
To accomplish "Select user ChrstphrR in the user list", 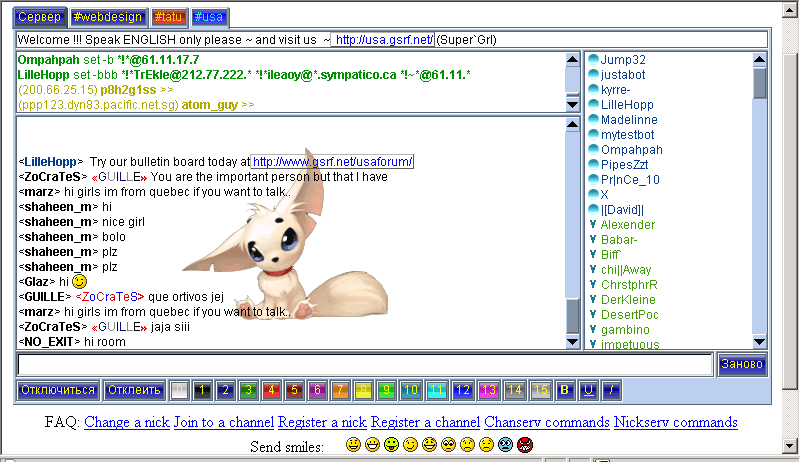I will click(629, 285).
